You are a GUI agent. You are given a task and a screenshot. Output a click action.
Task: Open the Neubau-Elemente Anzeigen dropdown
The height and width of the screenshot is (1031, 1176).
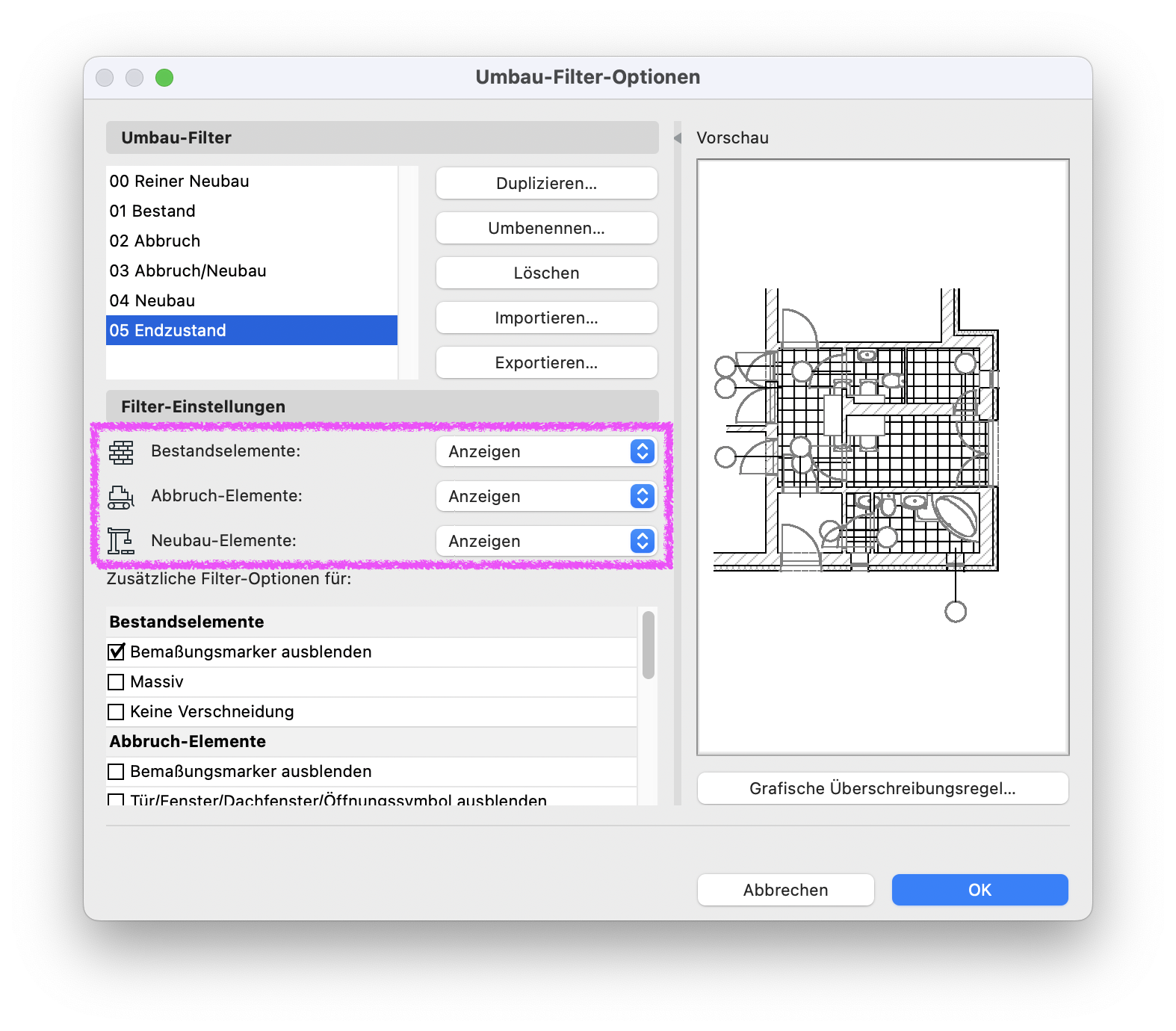pyautogui.click(x=546, y=542)
